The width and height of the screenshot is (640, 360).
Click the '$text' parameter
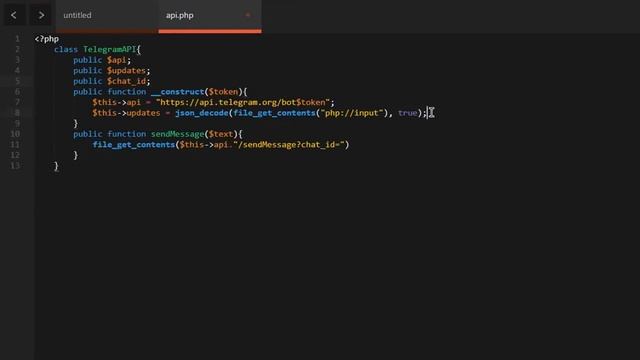[x=221, y=134]
